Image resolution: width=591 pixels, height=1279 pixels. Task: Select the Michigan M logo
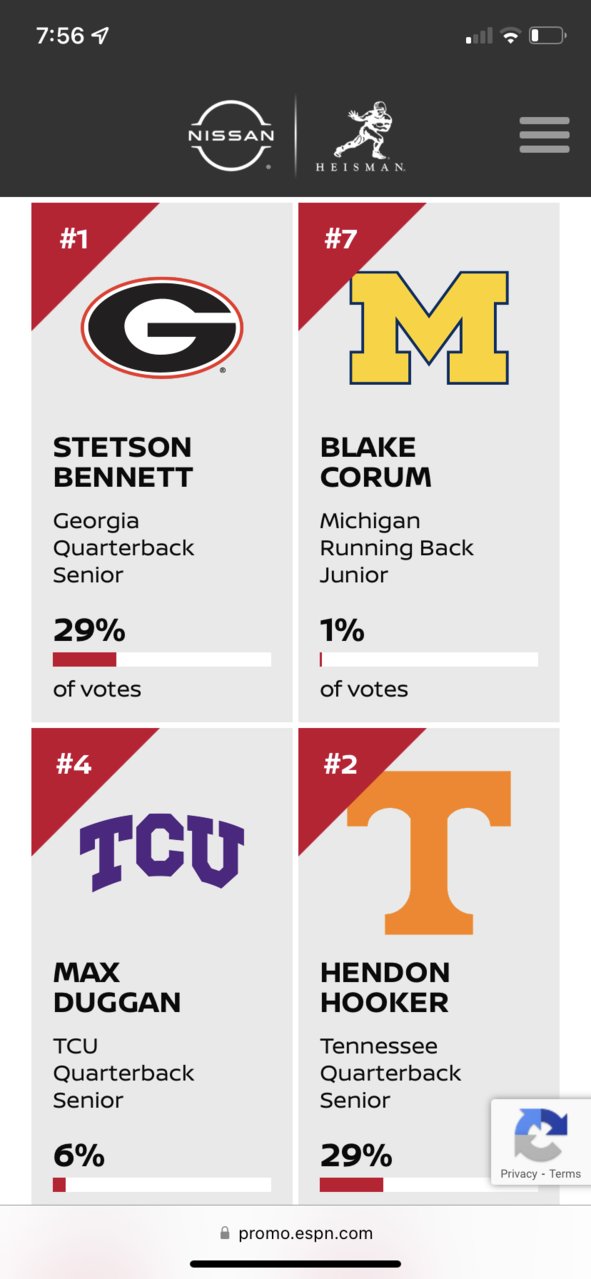[429, 328]
